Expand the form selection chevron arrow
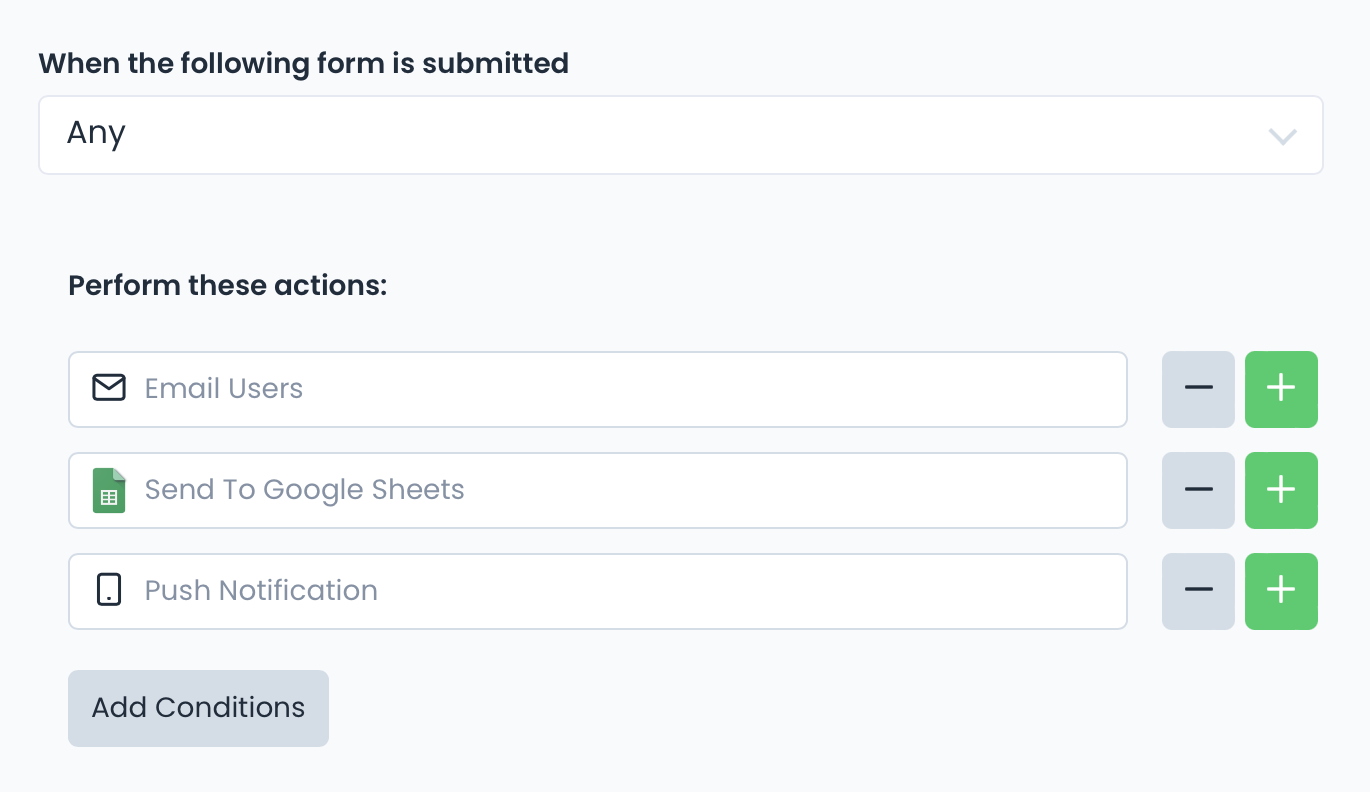1370x792 pixels. coord(1283,137)
